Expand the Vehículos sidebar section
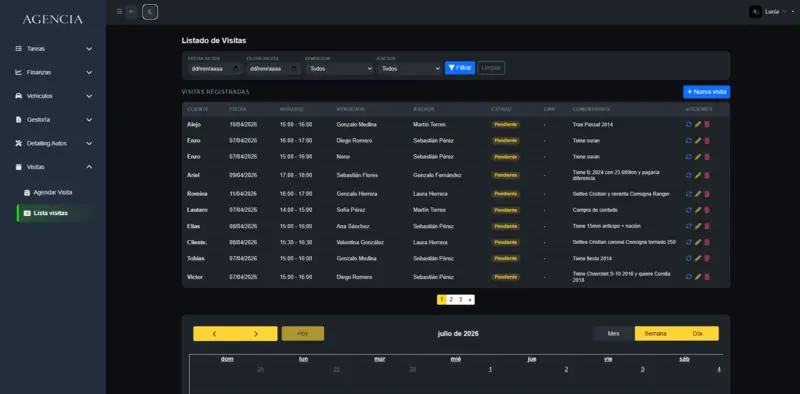Image resolution: width=800 pixels, height=394 pixels. (x=53, y=96)
